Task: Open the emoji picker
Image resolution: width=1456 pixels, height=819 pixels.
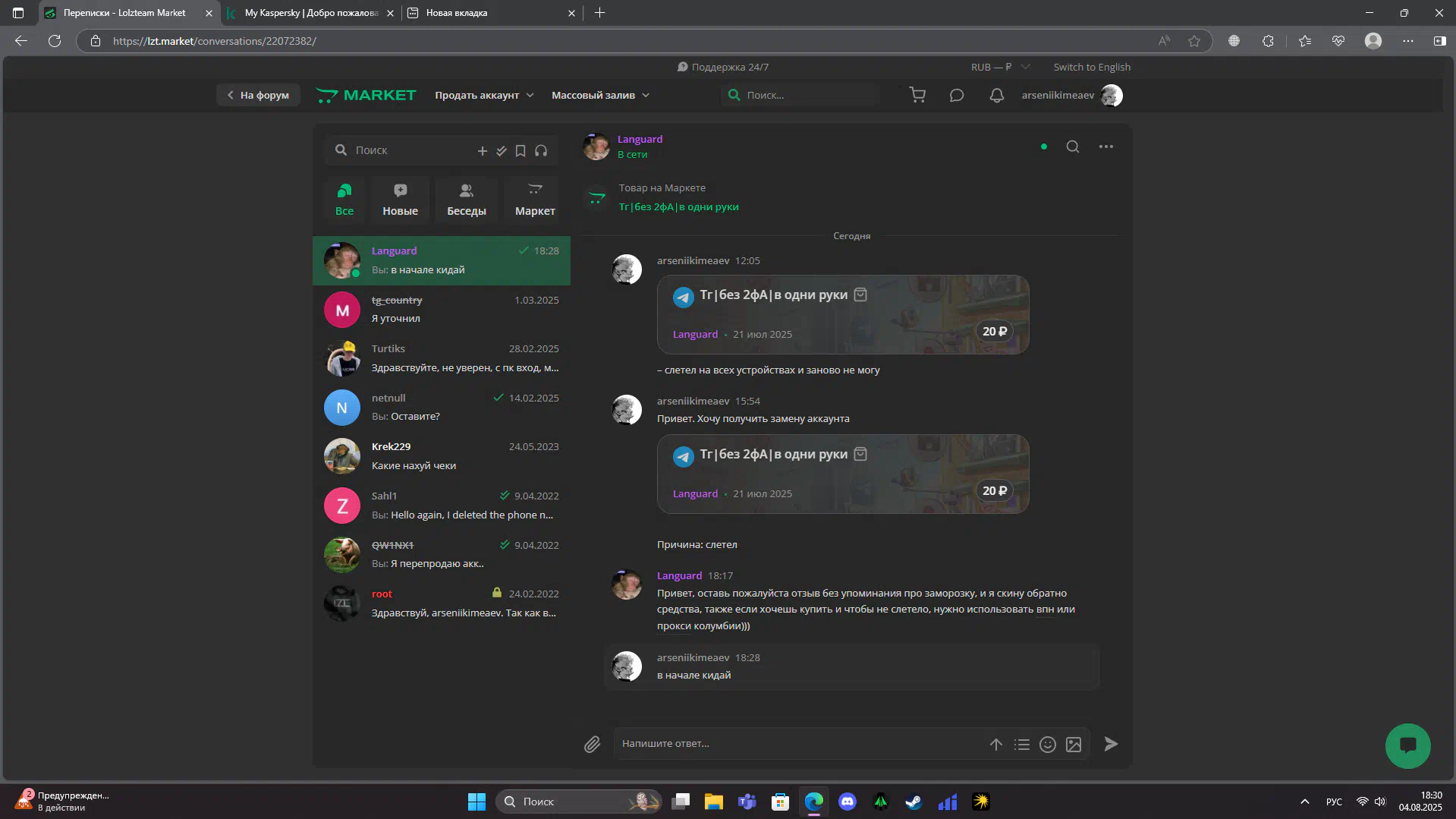Action: click(x=1048, y=745)
